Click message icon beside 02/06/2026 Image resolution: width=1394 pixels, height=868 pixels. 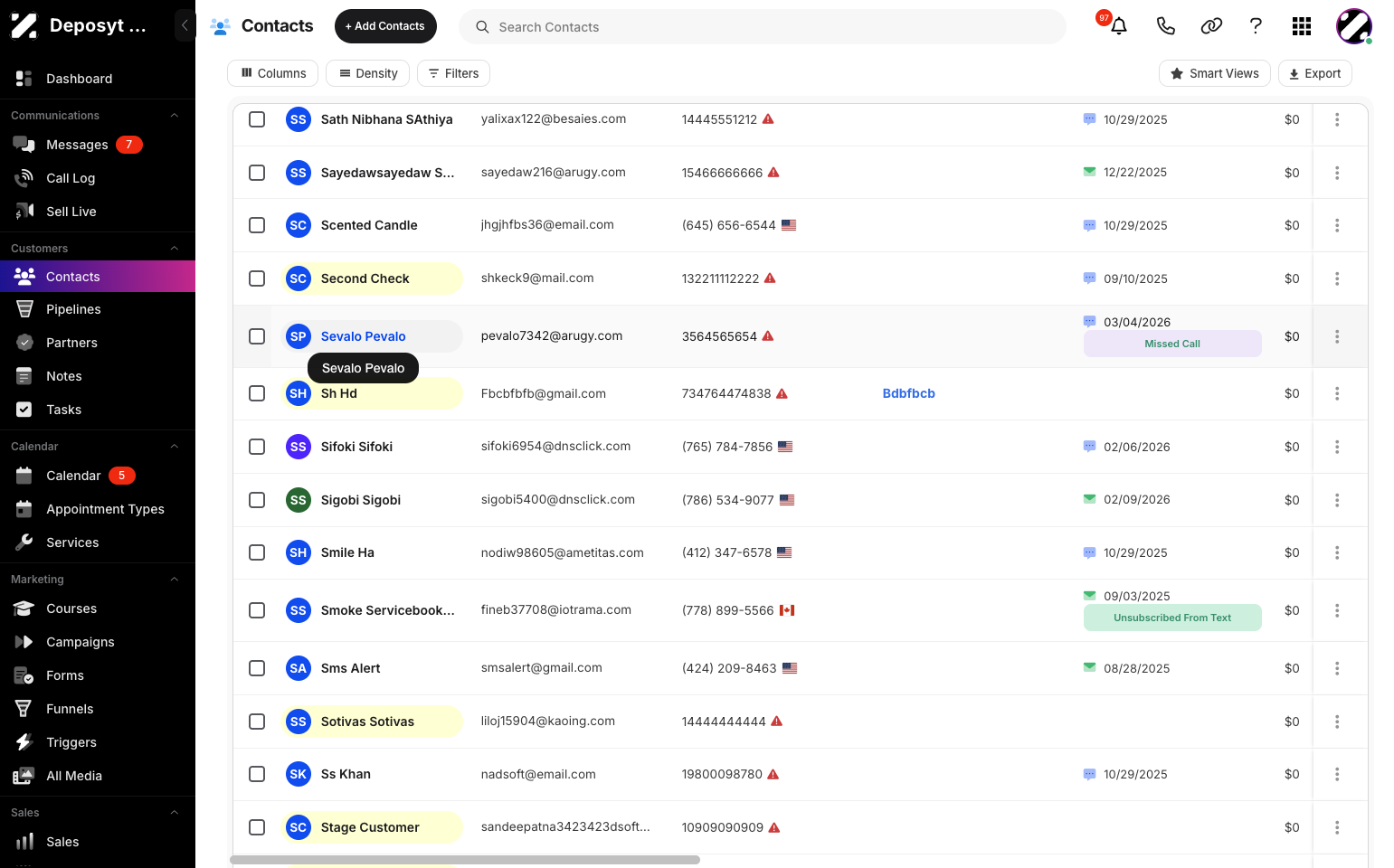(1089, 447)
